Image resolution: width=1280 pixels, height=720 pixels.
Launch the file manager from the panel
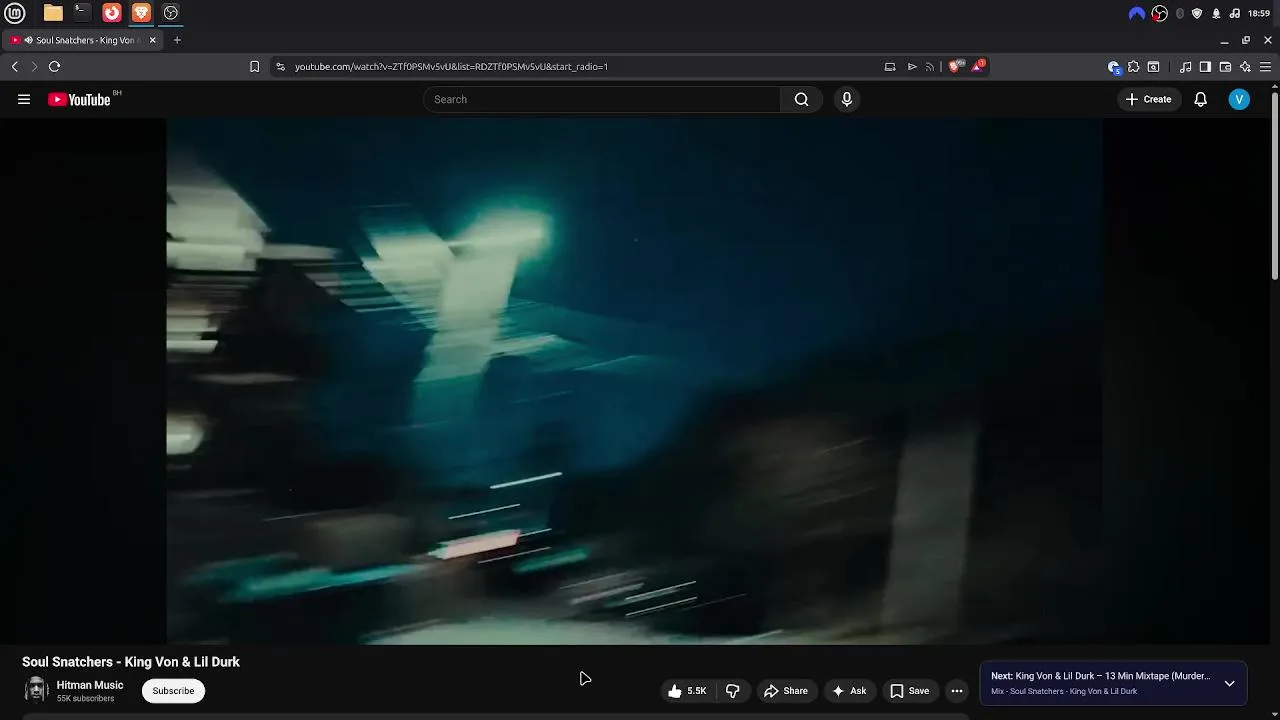click(x=53, y=13)
